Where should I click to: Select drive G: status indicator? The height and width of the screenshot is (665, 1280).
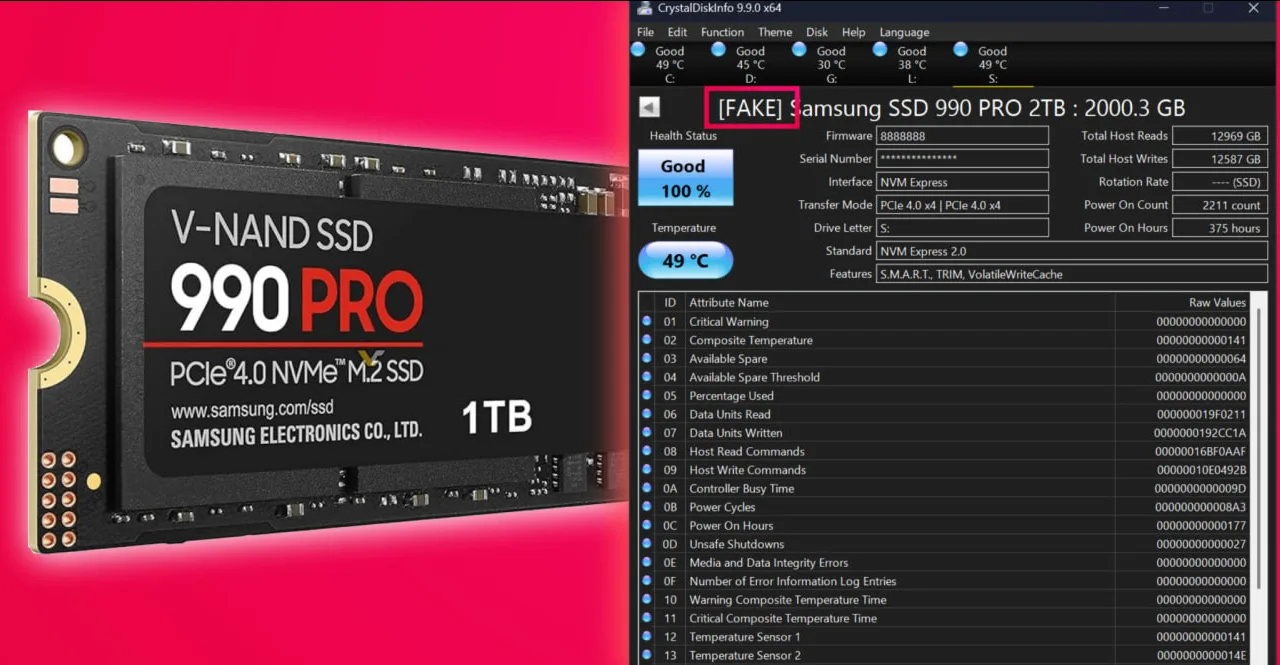(x=822, y=64)
